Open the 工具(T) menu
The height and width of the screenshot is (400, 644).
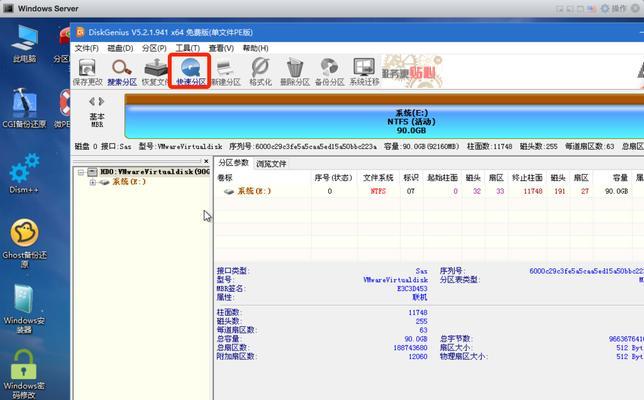(188, 48)
